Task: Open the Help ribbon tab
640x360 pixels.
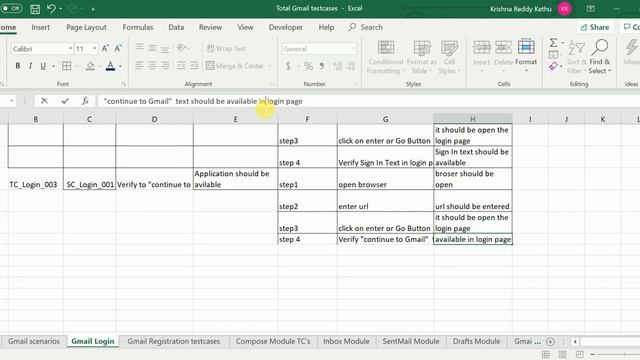Action: [x=326, y=27]
